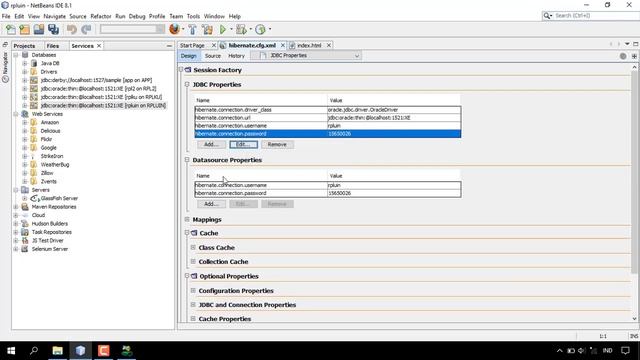The width and height of the screenshot is (640, 360).
Task: Switch to the Source view tab
Action: click(213, 56)
